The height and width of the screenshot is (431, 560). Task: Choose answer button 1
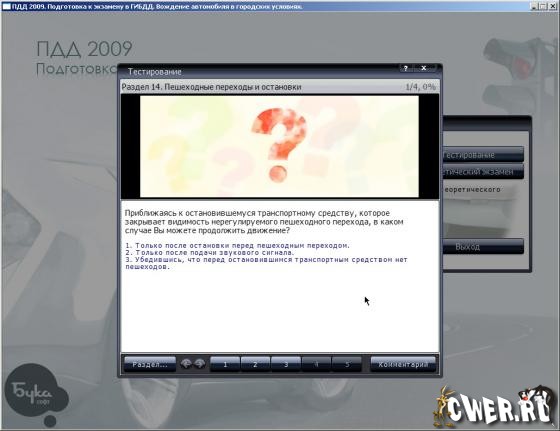coord(225,365)
